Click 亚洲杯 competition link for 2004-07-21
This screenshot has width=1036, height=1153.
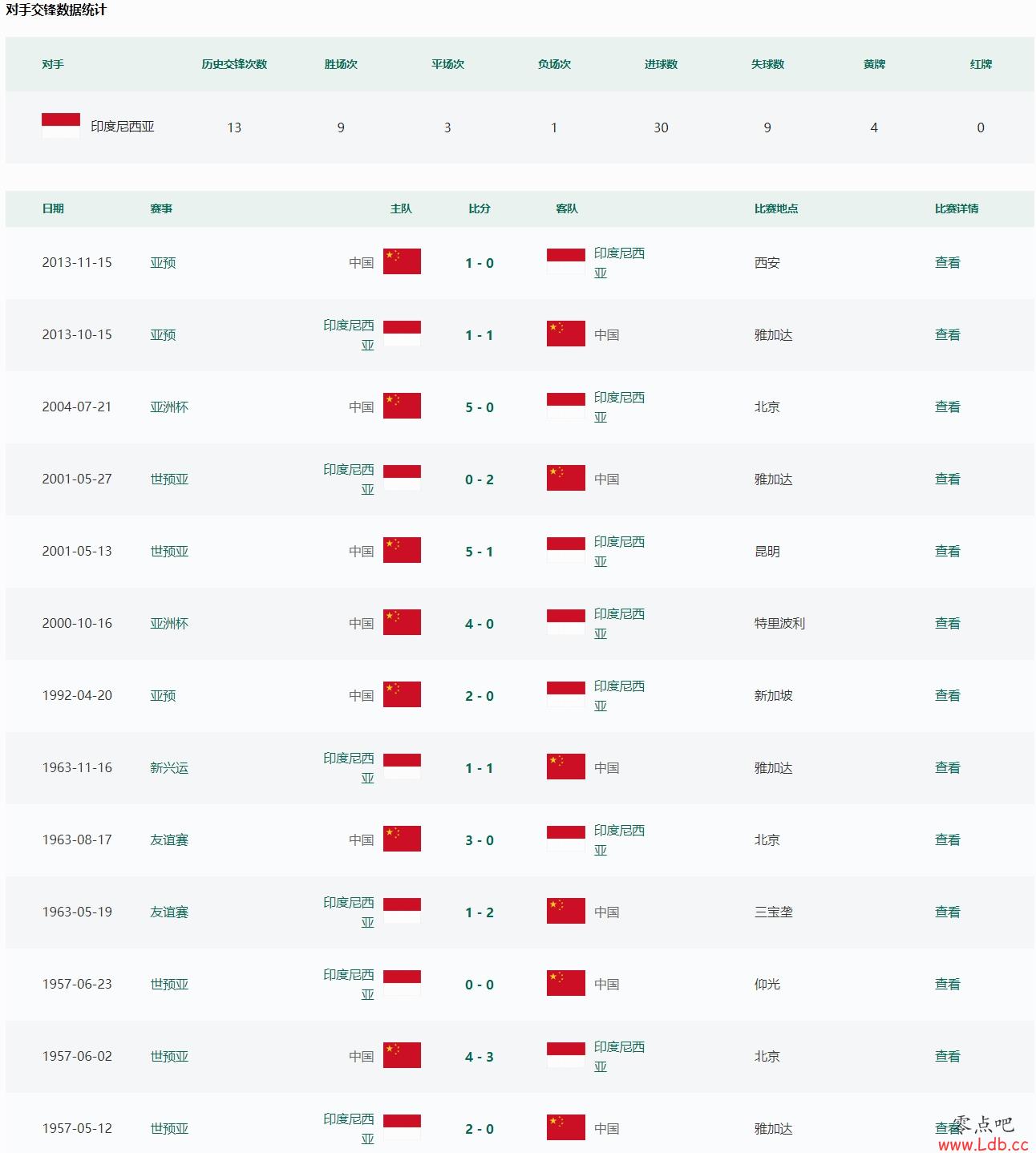tap(169, 407)
